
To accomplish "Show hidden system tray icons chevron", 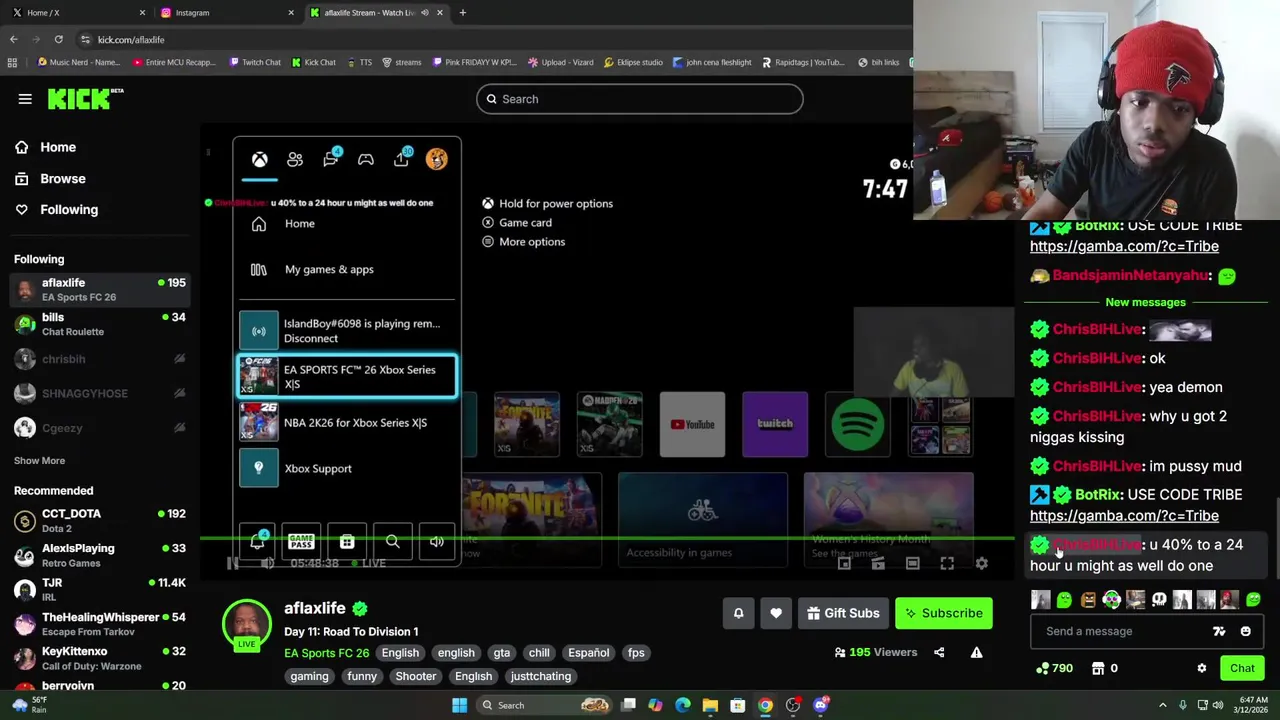I will point(1162,705).
